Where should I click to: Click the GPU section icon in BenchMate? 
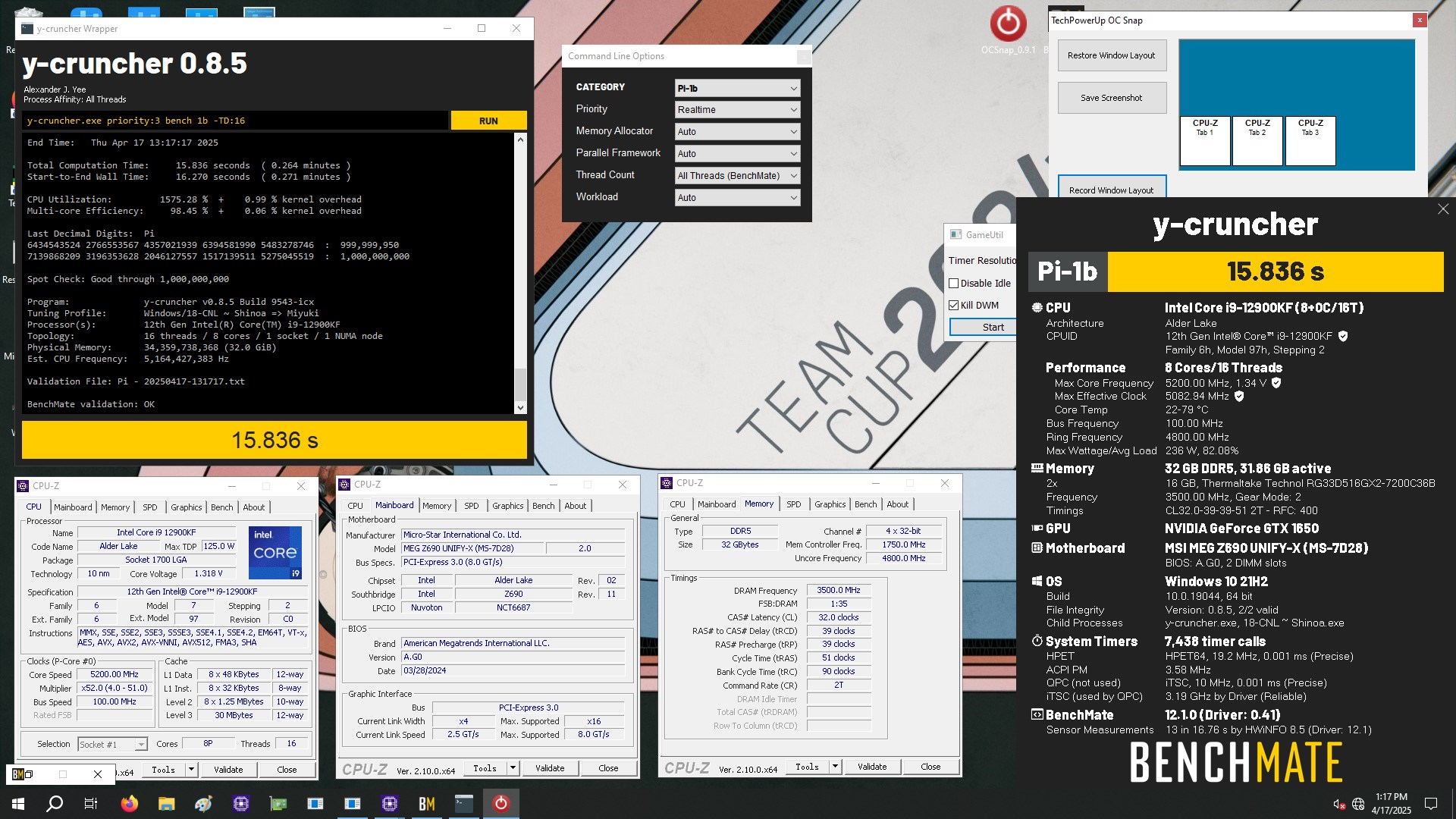pyautogui.click(x=1037, y=529)
